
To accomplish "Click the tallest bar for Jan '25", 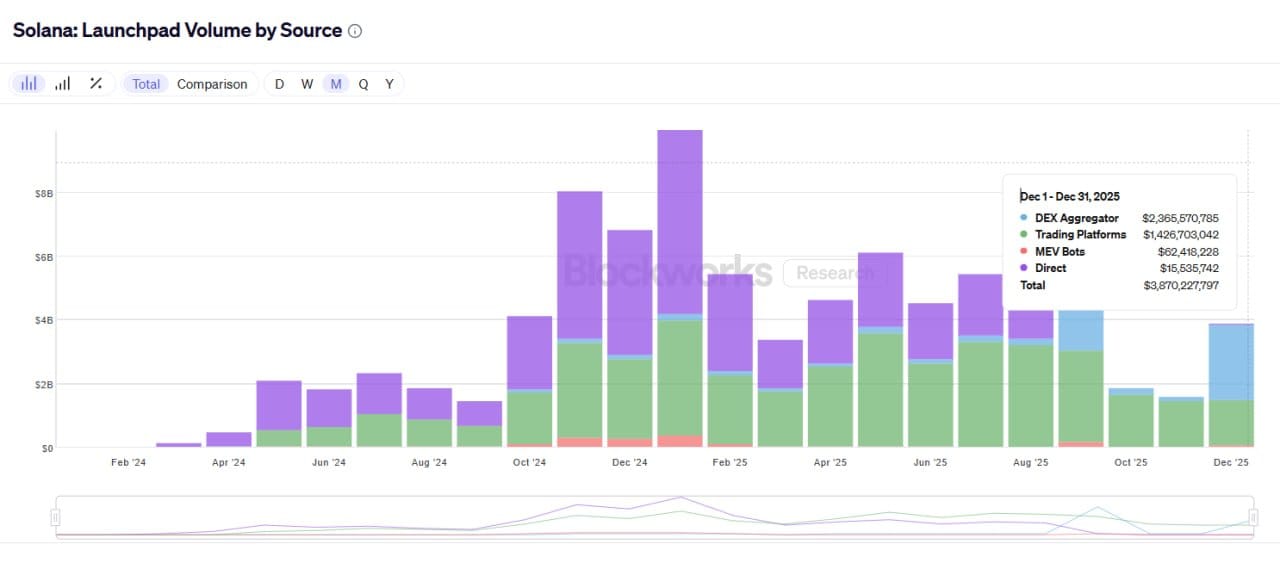I will 680,288.
